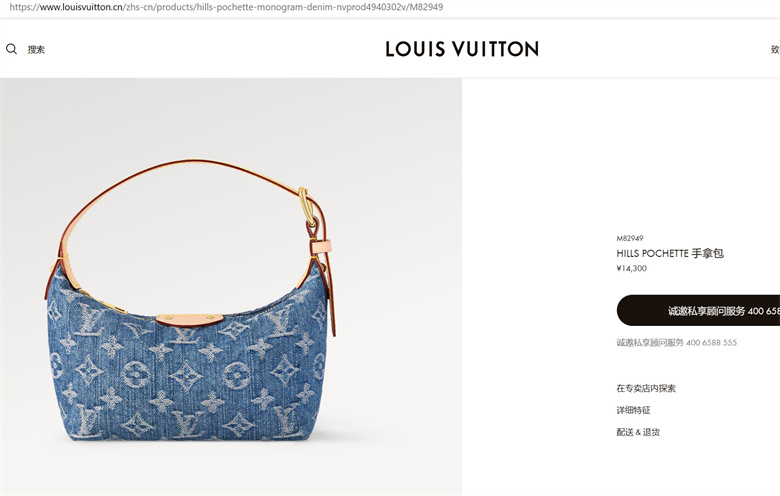The width and height of the screenshot is (780, 496).
Task: Go home via the LOUIS VUITTON logo
Action: click(462, 49)
